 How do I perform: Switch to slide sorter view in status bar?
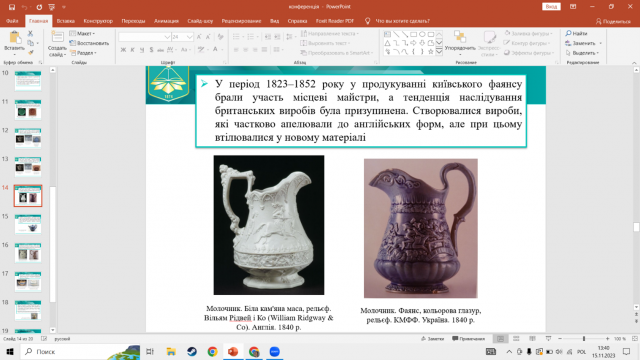(516, 339)
